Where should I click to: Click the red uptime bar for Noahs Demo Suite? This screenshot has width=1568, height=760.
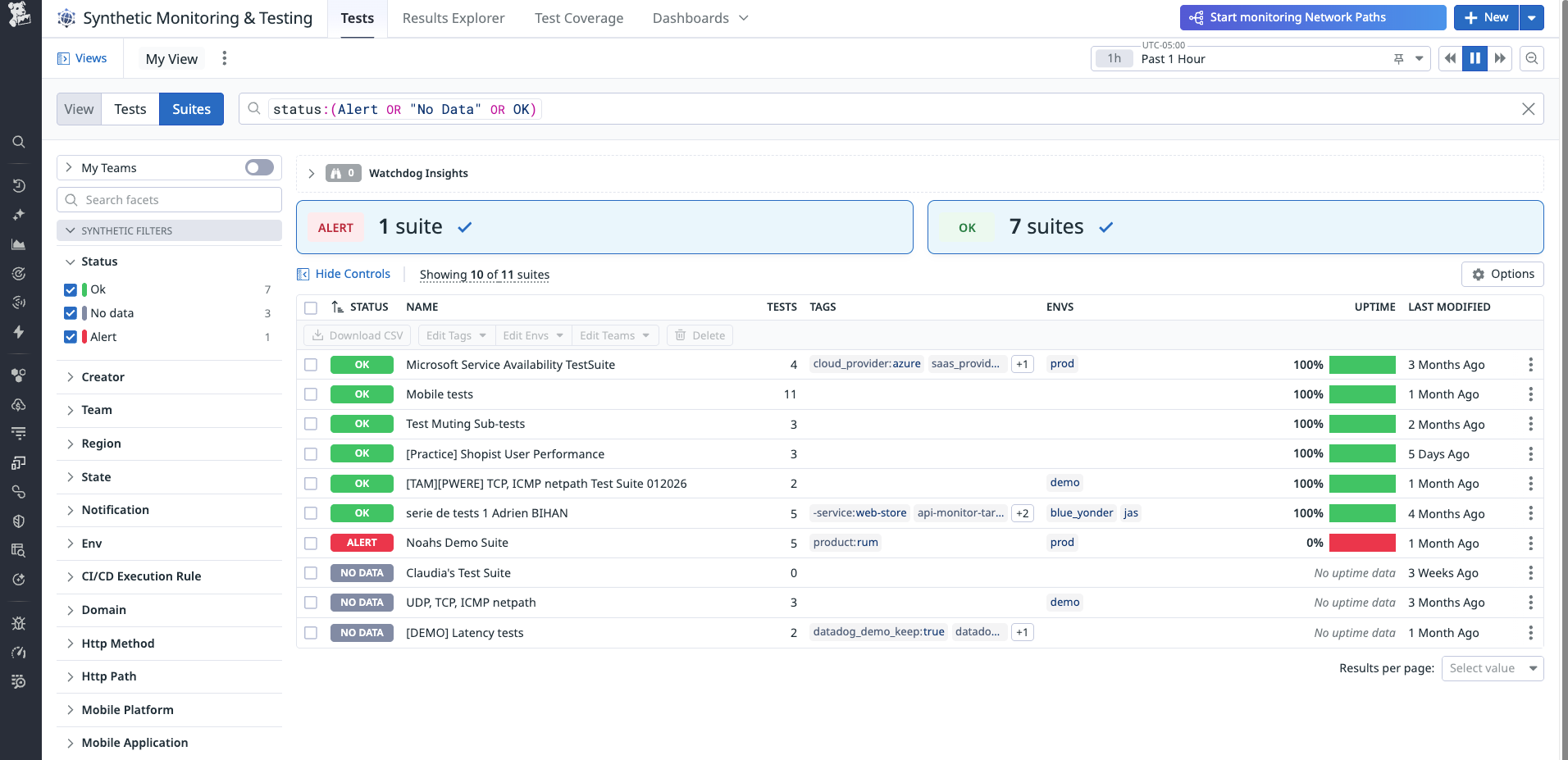1363,543
